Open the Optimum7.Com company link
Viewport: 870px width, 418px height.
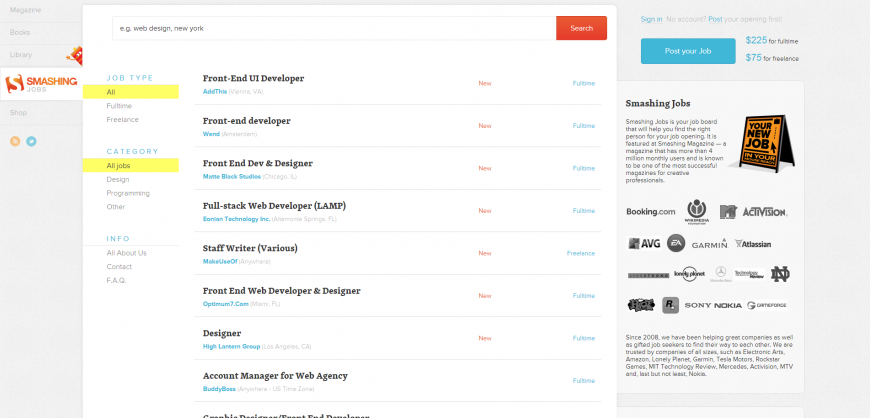point(226,304)
